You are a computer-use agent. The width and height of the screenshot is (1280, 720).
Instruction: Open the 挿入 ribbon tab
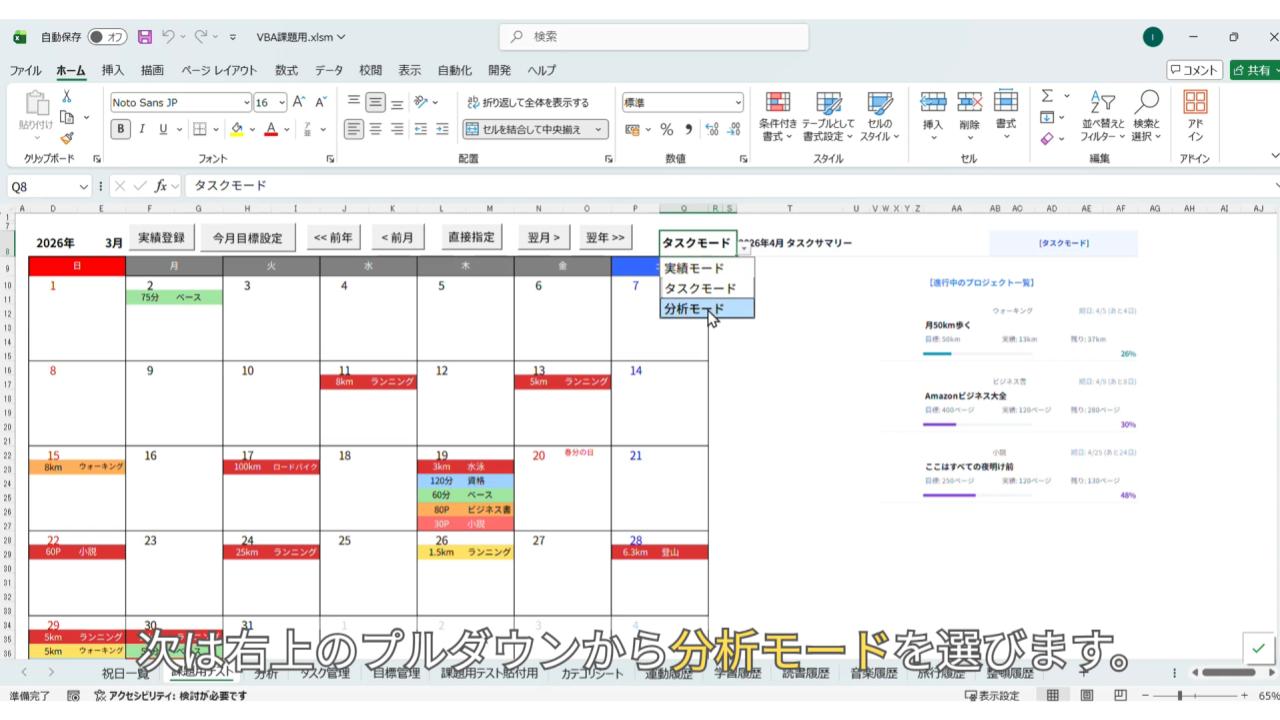pyautogui.click(x=113, y=70)
